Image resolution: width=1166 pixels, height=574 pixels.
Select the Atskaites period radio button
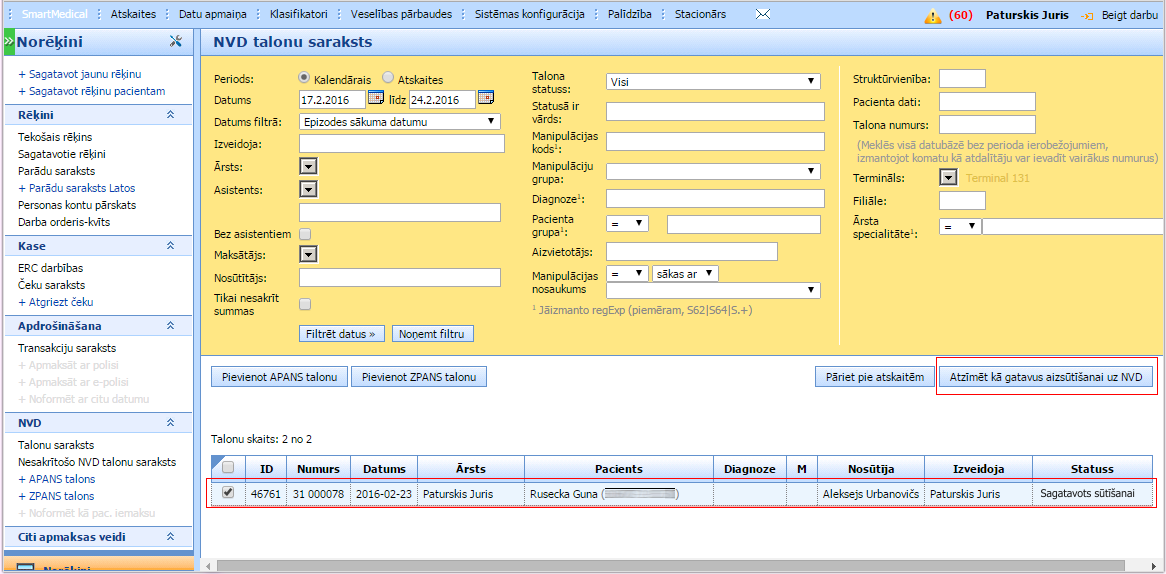pos(388,79)
